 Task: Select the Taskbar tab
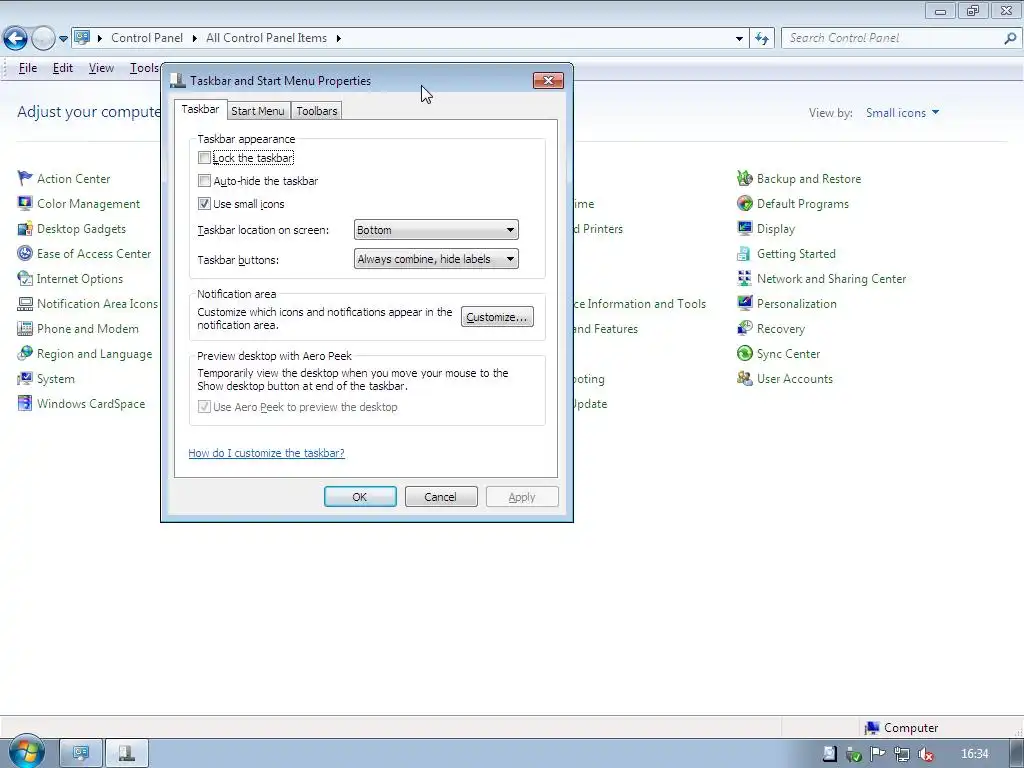tap(200, 109)
